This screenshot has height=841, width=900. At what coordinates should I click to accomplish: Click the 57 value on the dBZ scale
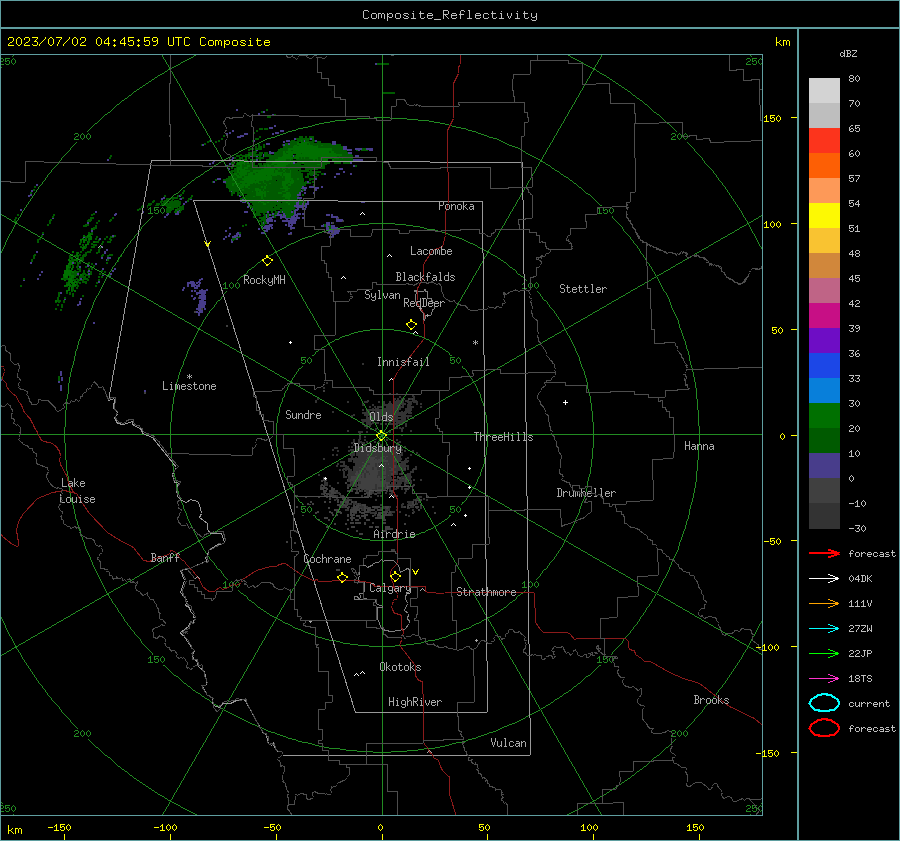854,179
